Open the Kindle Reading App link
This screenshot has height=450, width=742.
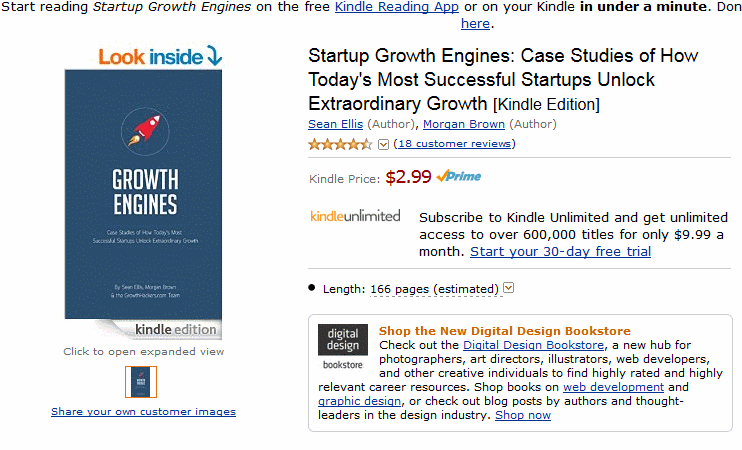click(x=397, y=7)
